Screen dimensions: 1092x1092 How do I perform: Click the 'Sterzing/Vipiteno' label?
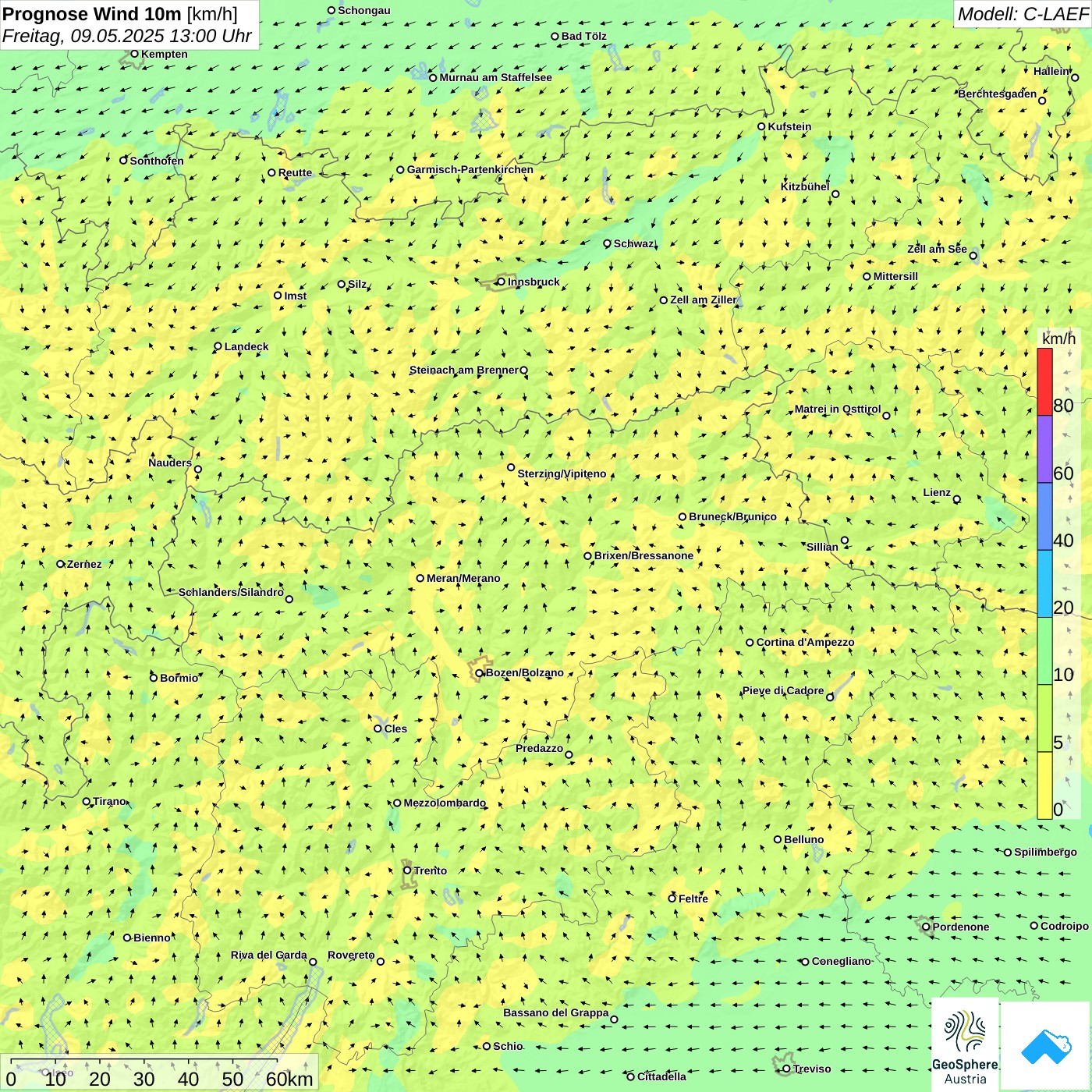[562, 473]
